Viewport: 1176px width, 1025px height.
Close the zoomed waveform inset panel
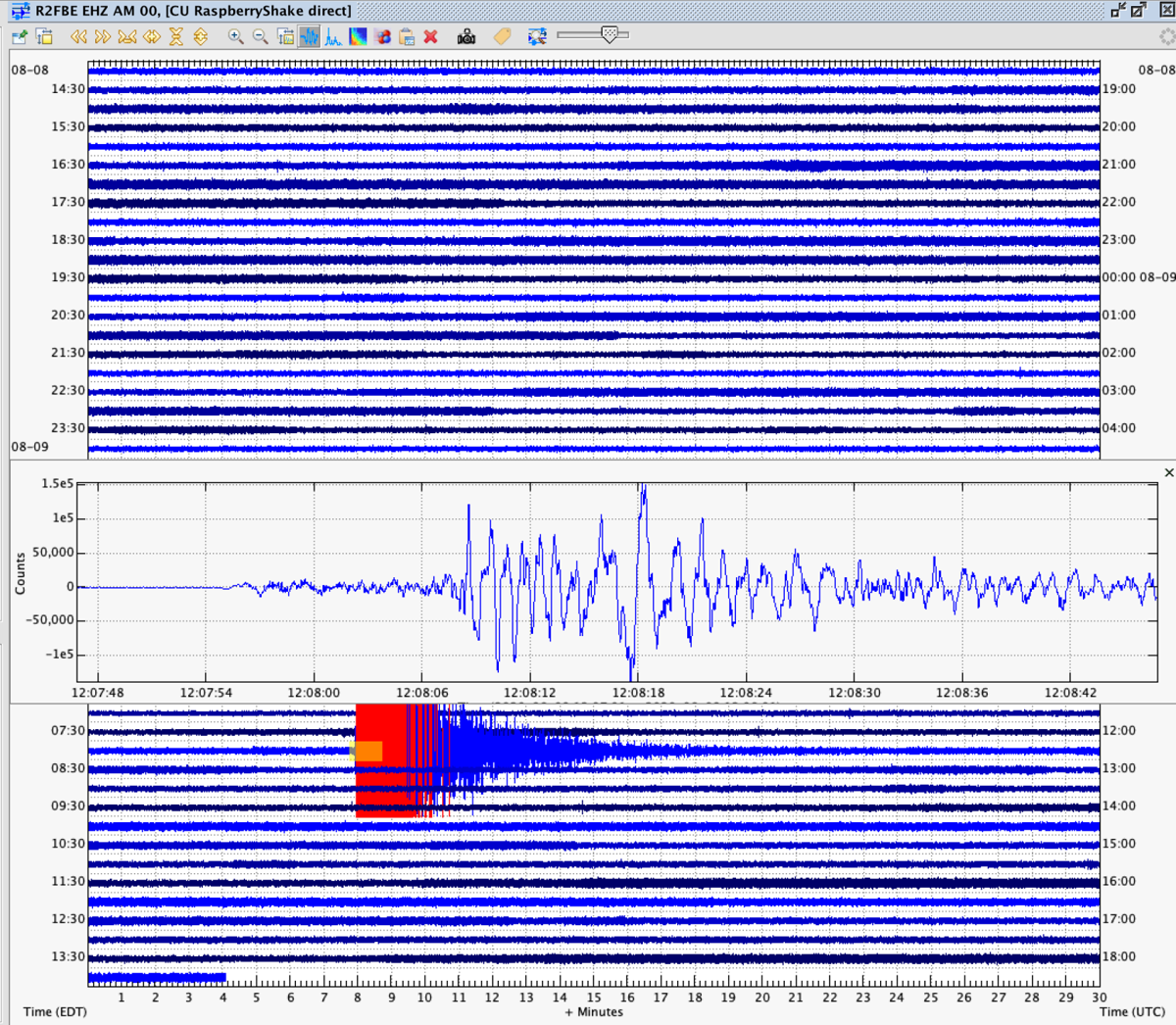click(x=1168, y=472)
